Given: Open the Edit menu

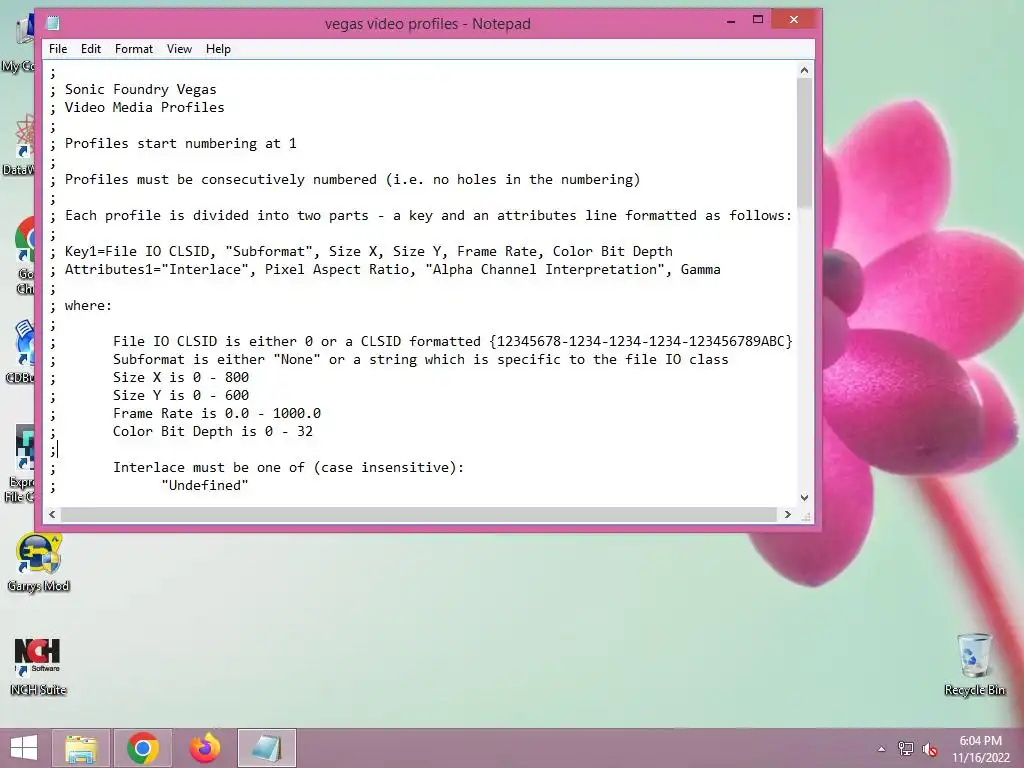Looking at the screenshot, I should tap(91, 49).
